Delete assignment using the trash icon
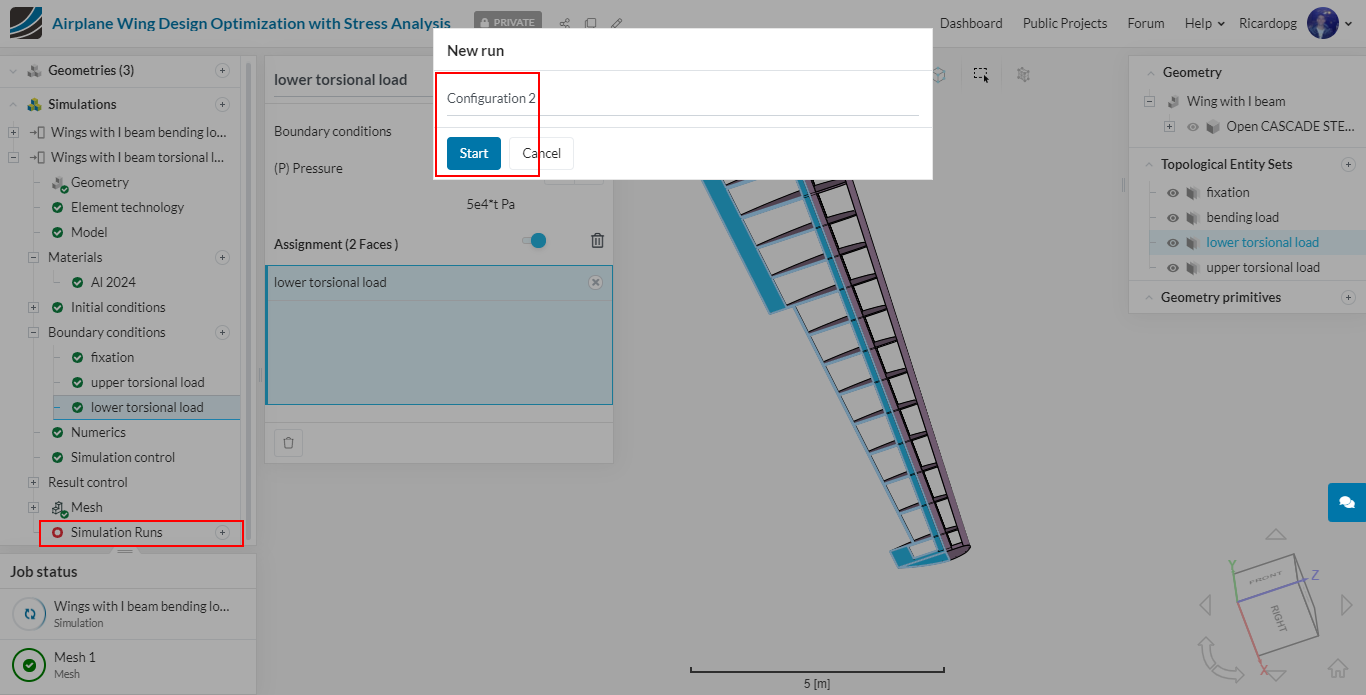The width and height of the screenshot is (1366, 695). click(597, 240)
